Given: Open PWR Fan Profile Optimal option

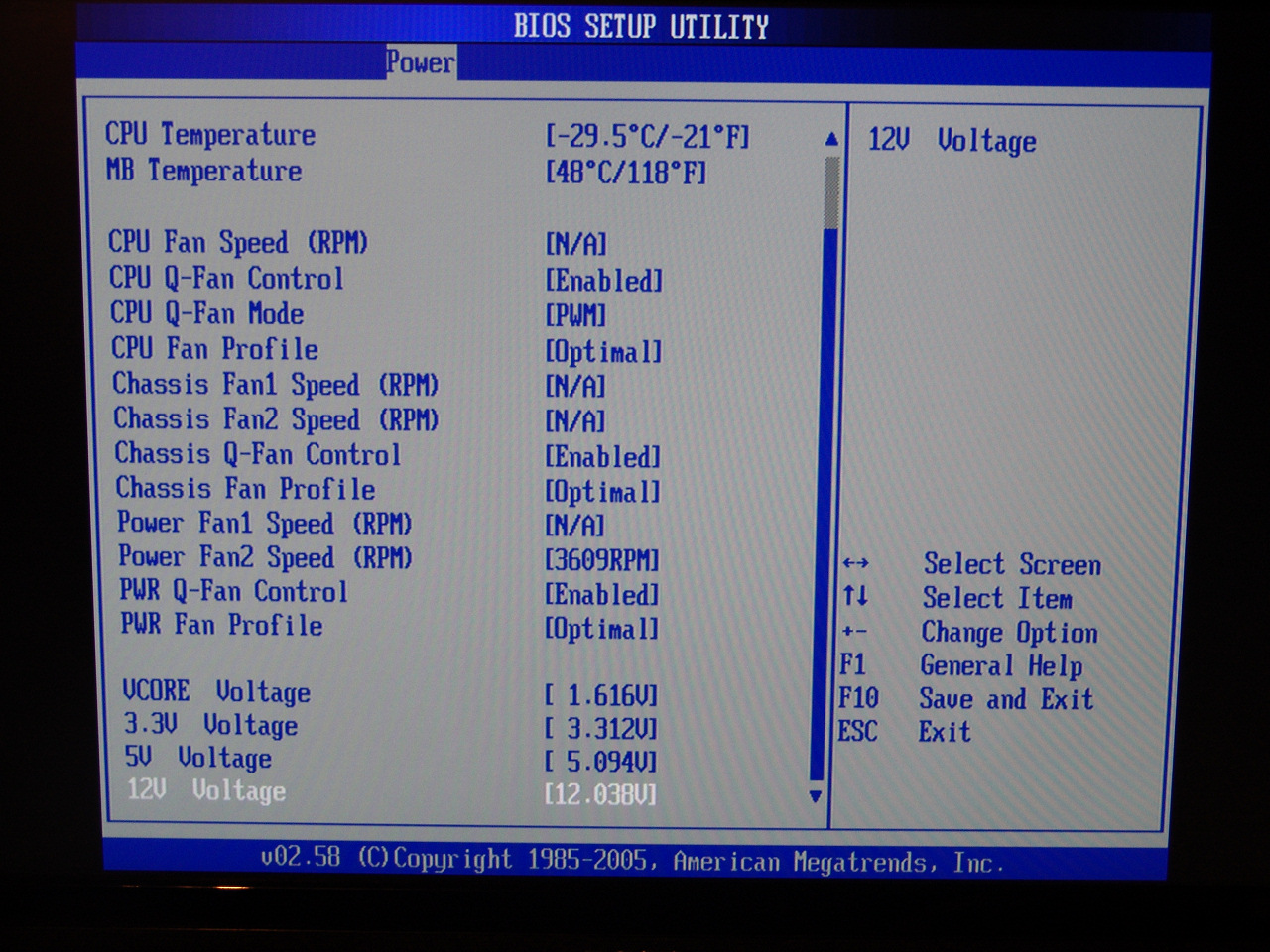Looking at the screenshot, I should pos(601,629).
